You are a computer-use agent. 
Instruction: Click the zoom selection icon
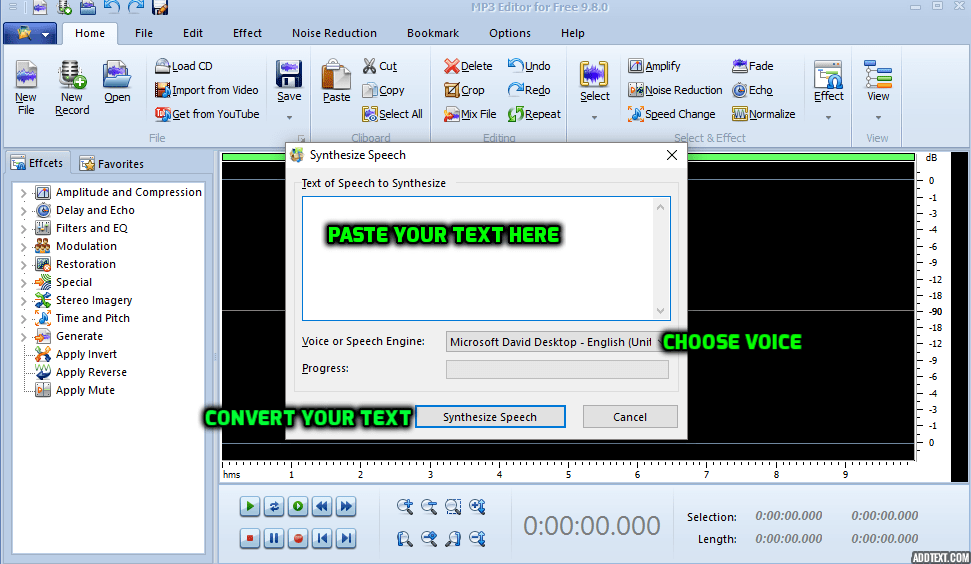tap(453, 506)
